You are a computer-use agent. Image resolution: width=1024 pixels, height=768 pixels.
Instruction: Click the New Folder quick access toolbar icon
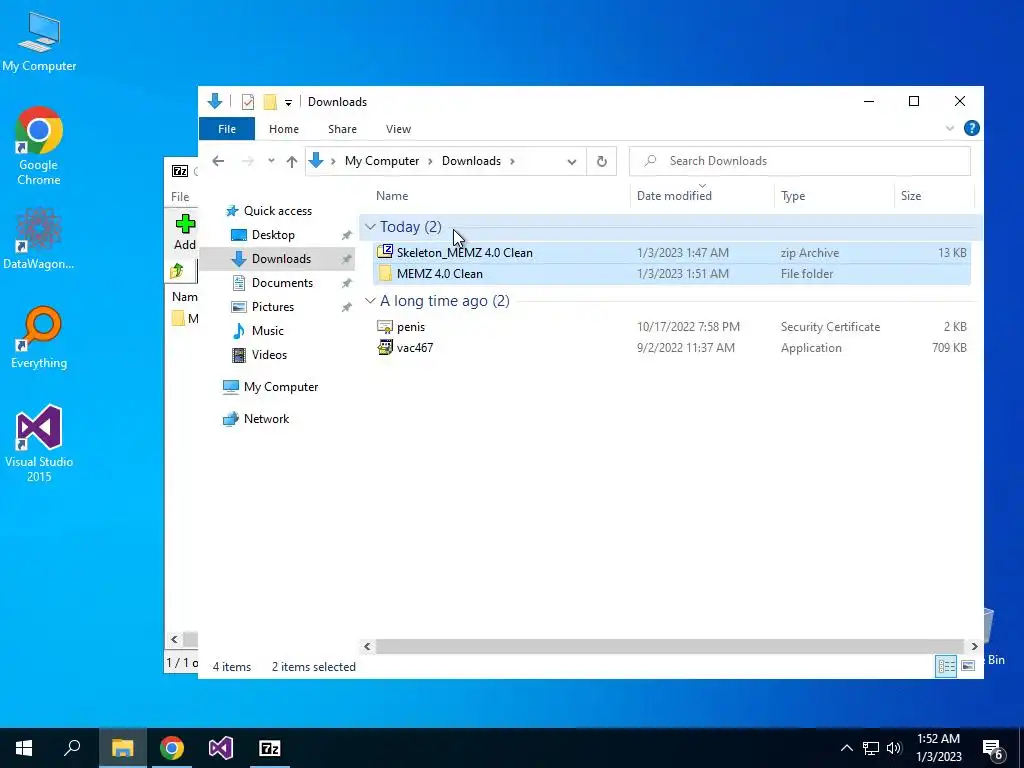[x=270, y=102]
